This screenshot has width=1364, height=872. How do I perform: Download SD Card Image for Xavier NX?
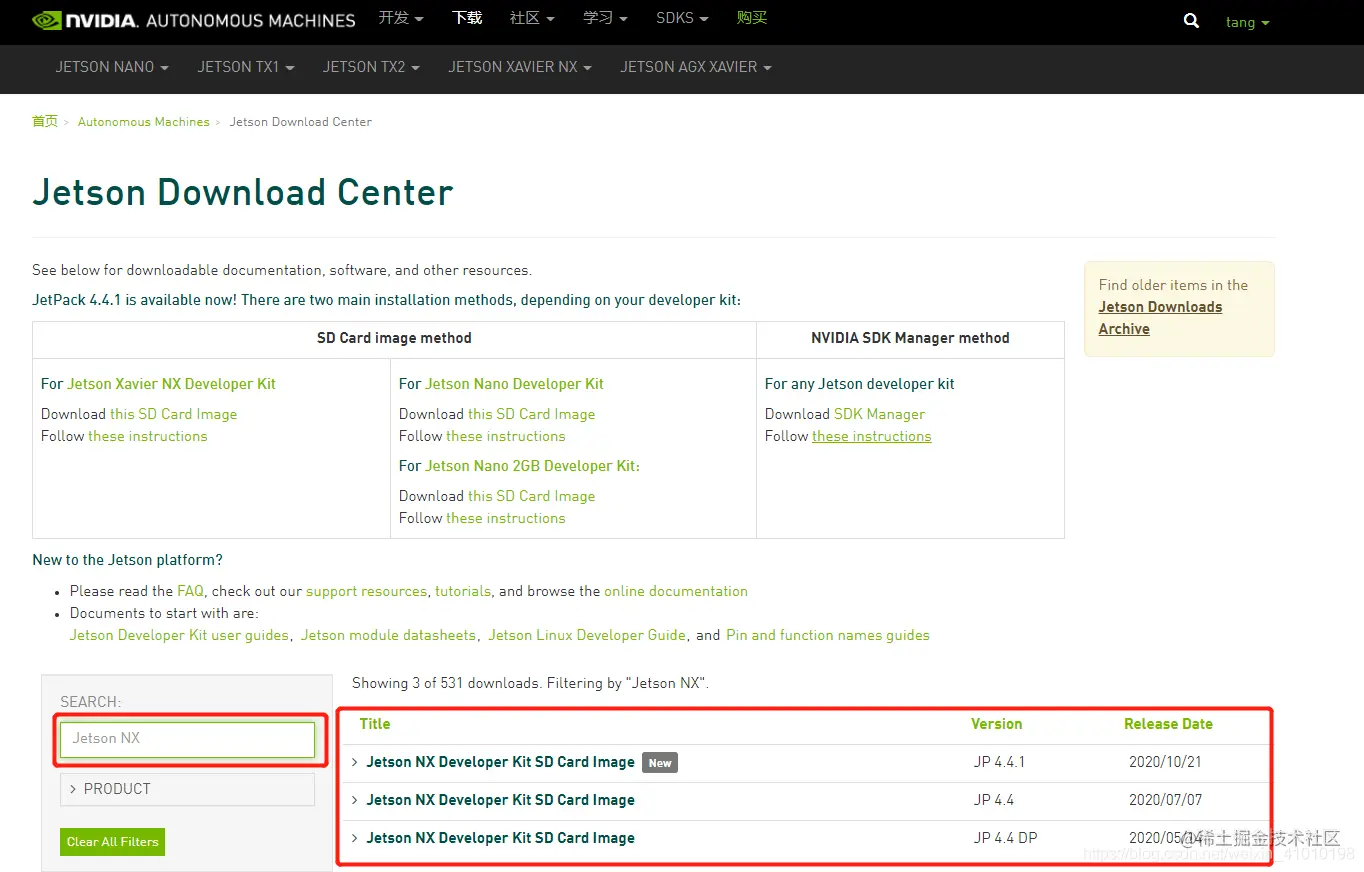pos(173,414)
